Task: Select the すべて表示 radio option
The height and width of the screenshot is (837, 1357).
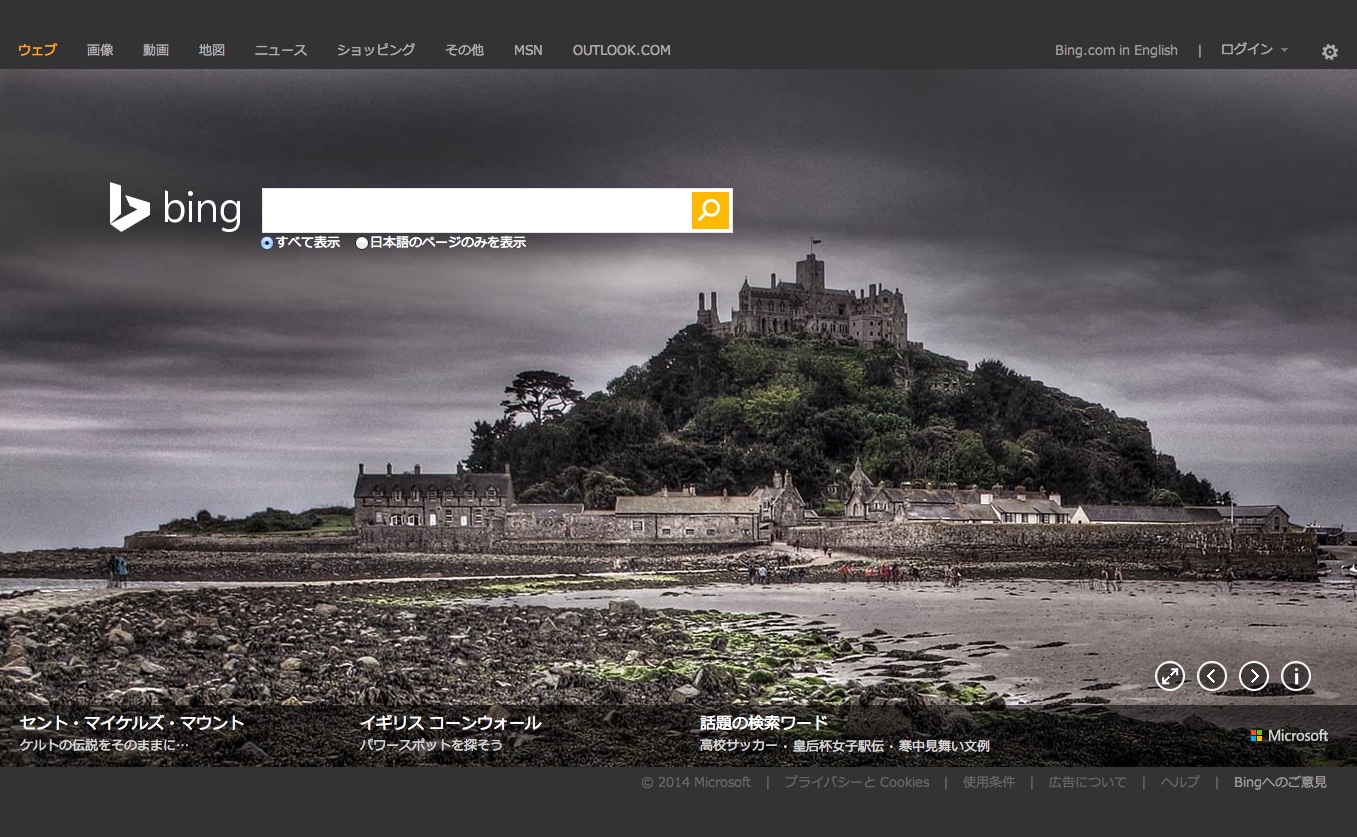Action: (267, 243)
